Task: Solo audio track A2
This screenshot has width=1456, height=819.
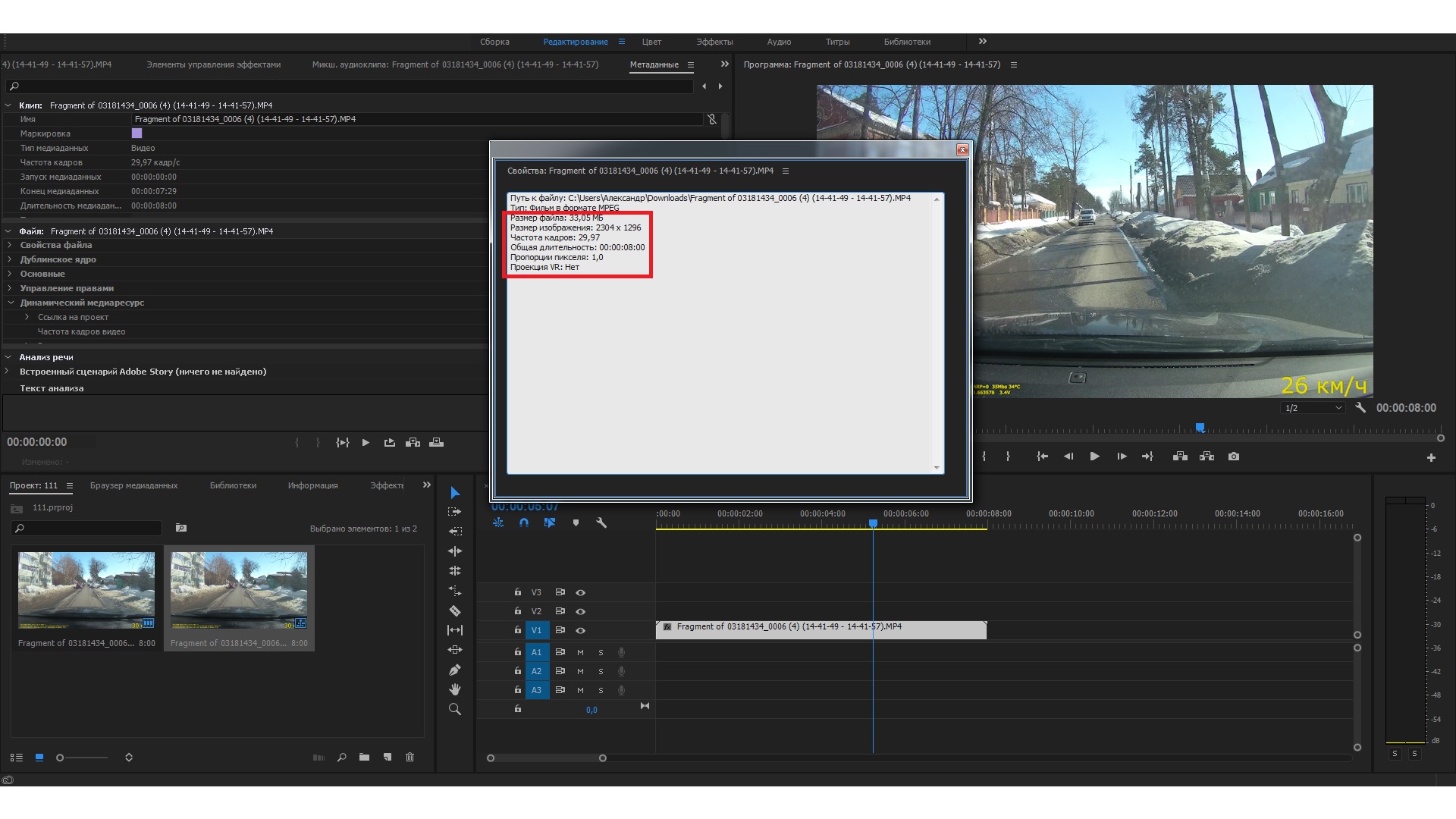Action: 601,671
